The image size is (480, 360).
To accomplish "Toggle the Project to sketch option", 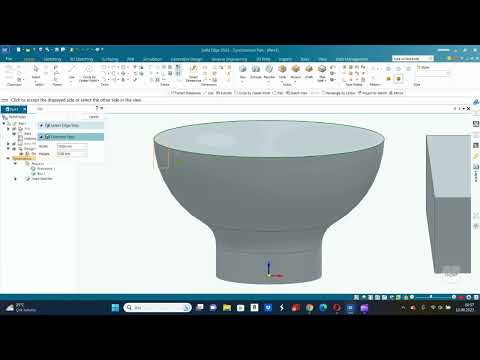I will tap(373, 93).
